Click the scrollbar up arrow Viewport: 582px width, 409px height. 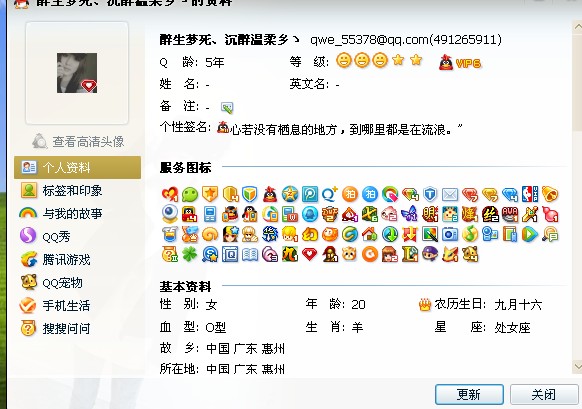click(x=578, y=27)
